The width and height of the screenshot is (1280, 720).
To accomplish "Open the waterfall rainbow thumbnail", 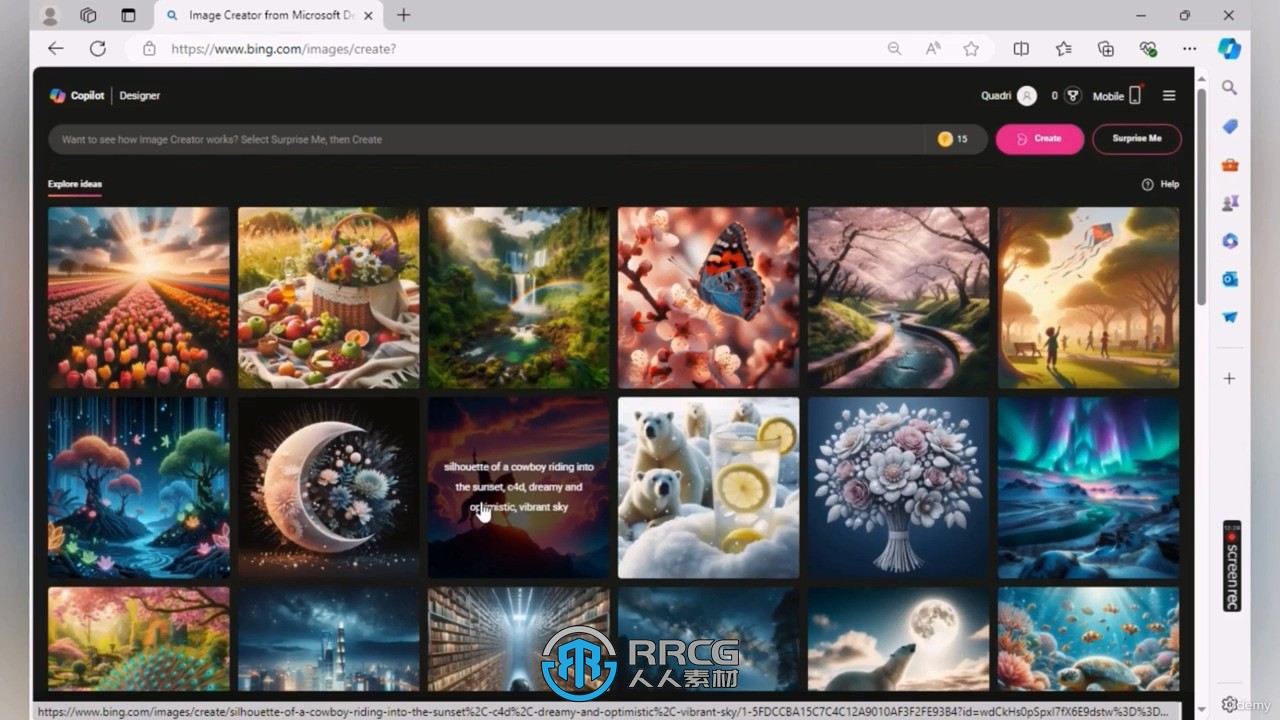I will [518, 298].
